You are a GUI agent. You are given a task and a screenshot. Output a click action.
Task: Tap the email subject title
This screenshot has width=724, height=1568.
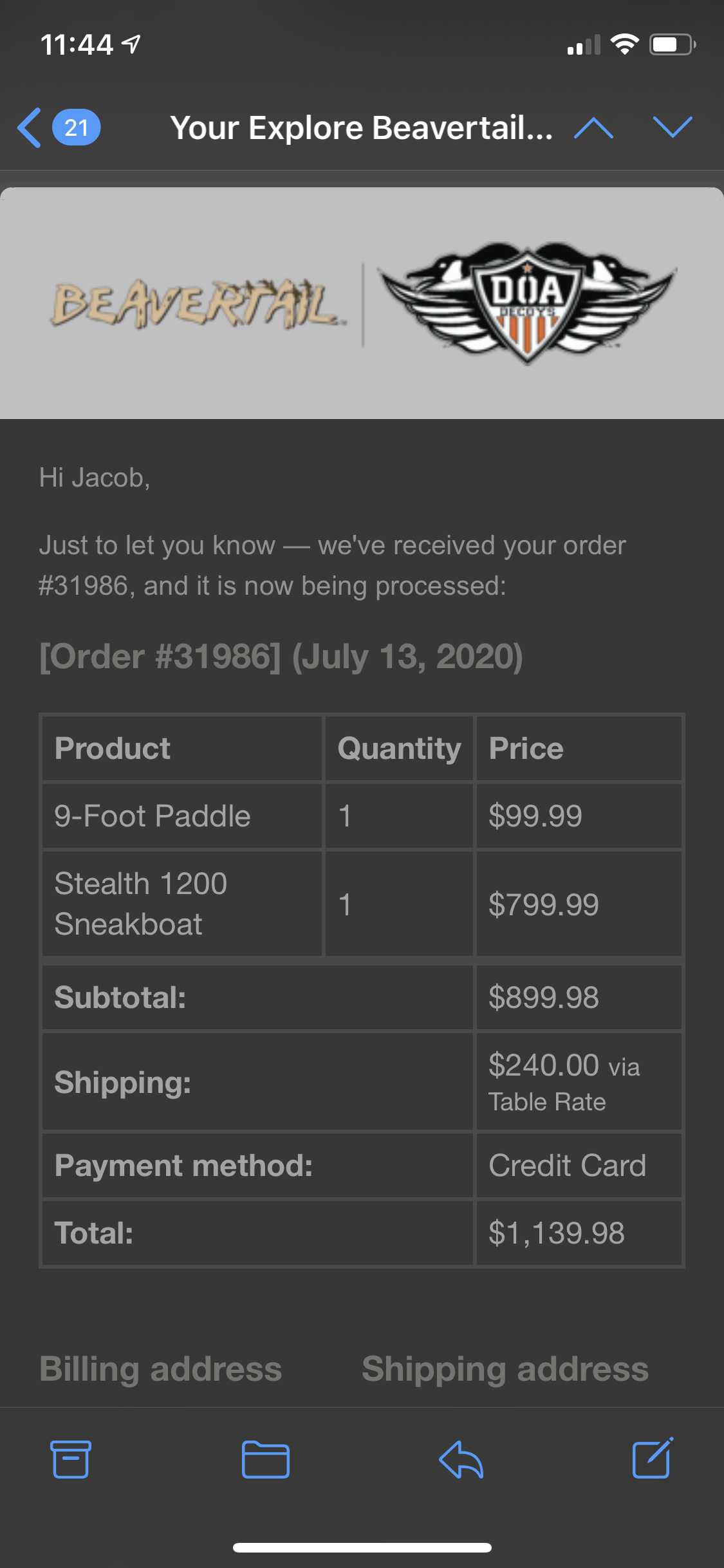(x=361, y=127)
